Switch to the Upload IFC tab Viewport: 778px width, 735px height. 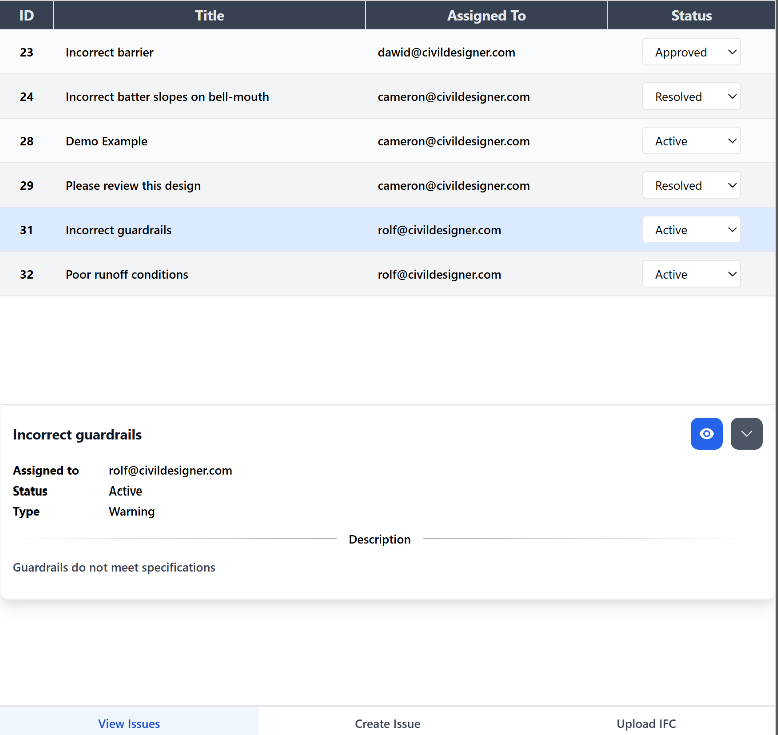[x=646, y=723]
